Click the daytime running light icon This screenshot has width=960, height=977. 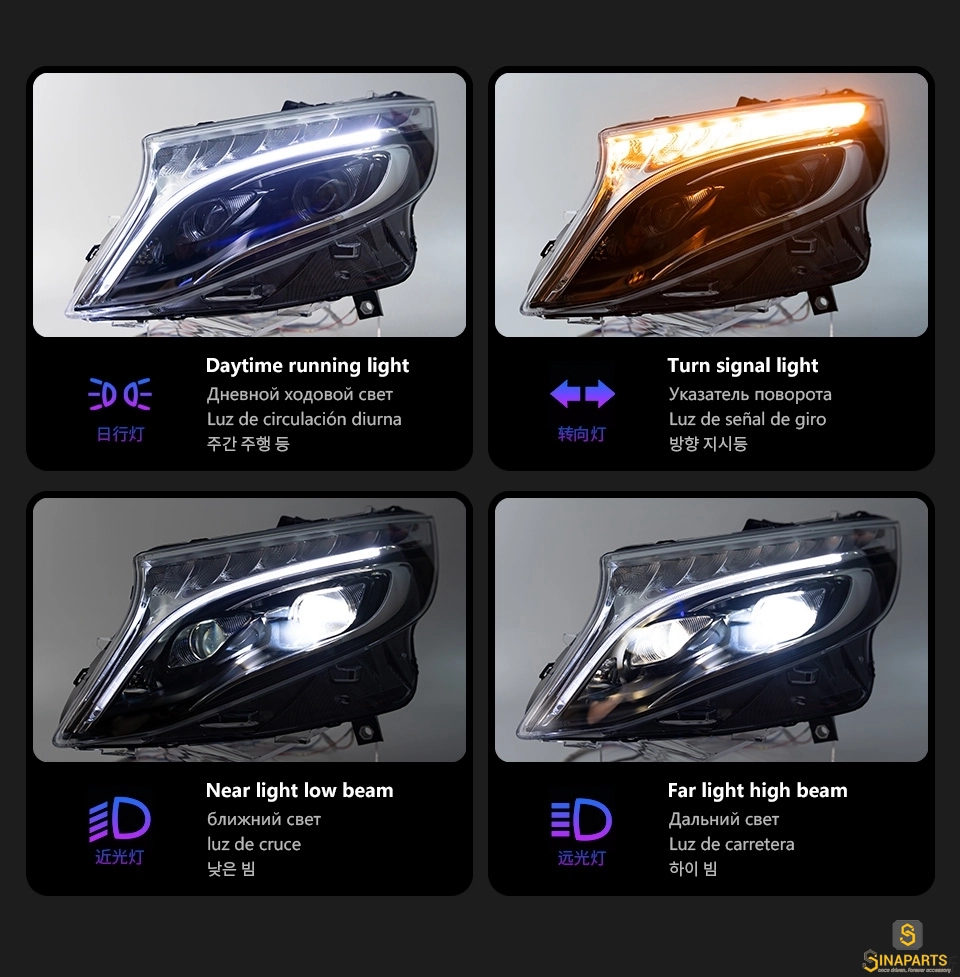pyautogui.click(x=120, y=394)
